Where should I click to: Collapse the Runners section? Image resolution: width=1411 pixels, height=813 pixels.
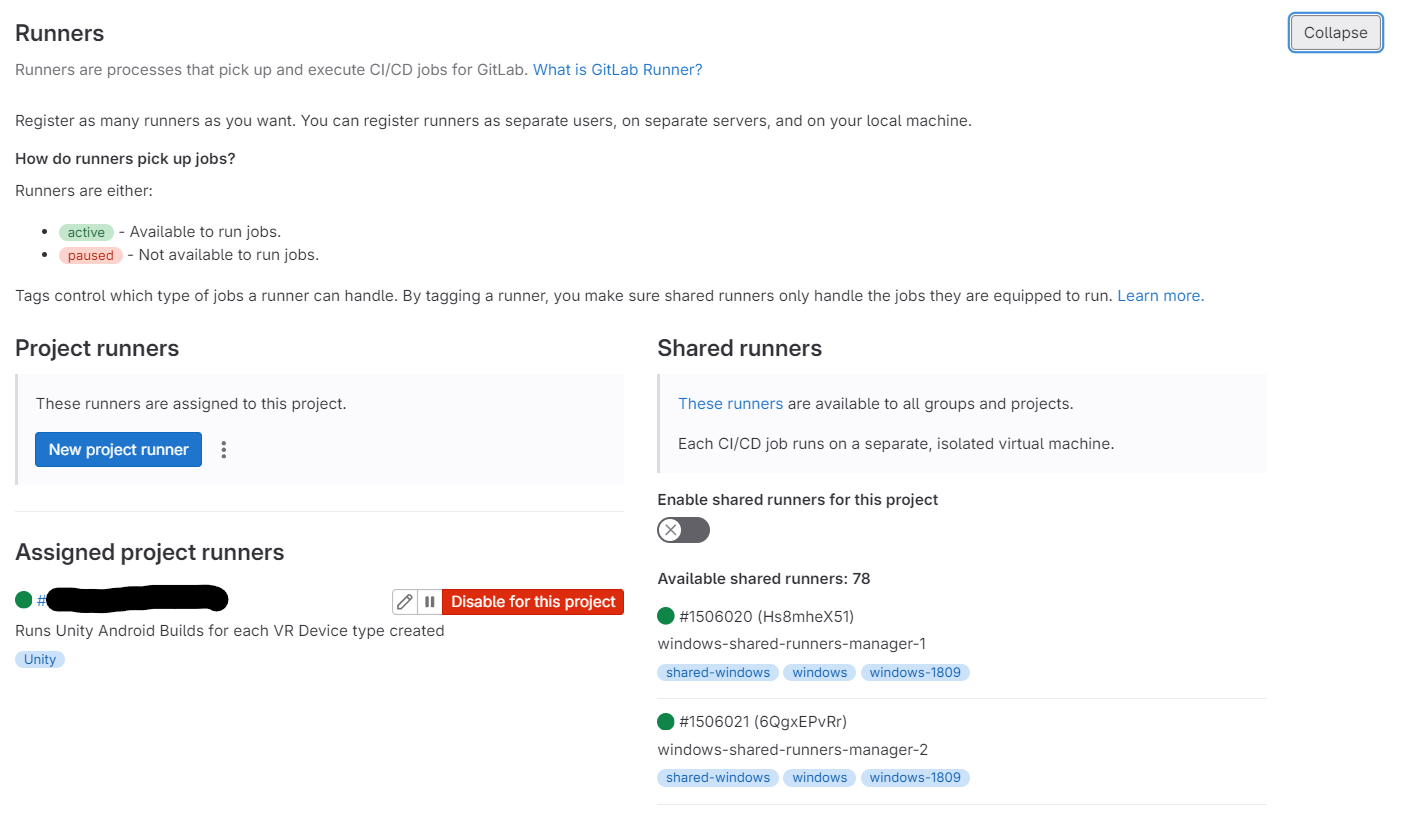pos(1335,32)
